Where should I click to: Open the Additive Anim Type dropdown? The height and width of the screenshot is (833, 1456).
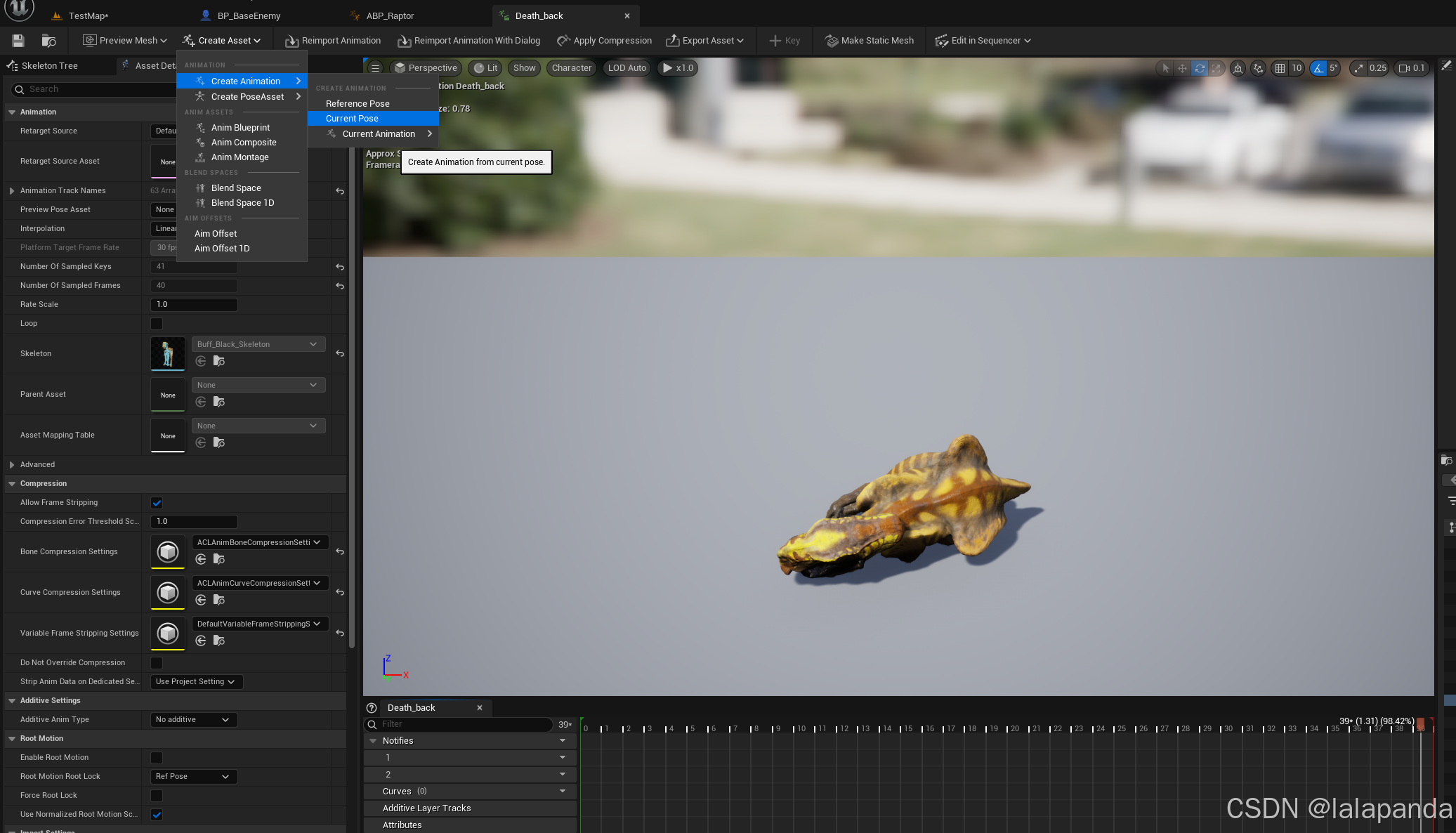click(x=193, y=720)
